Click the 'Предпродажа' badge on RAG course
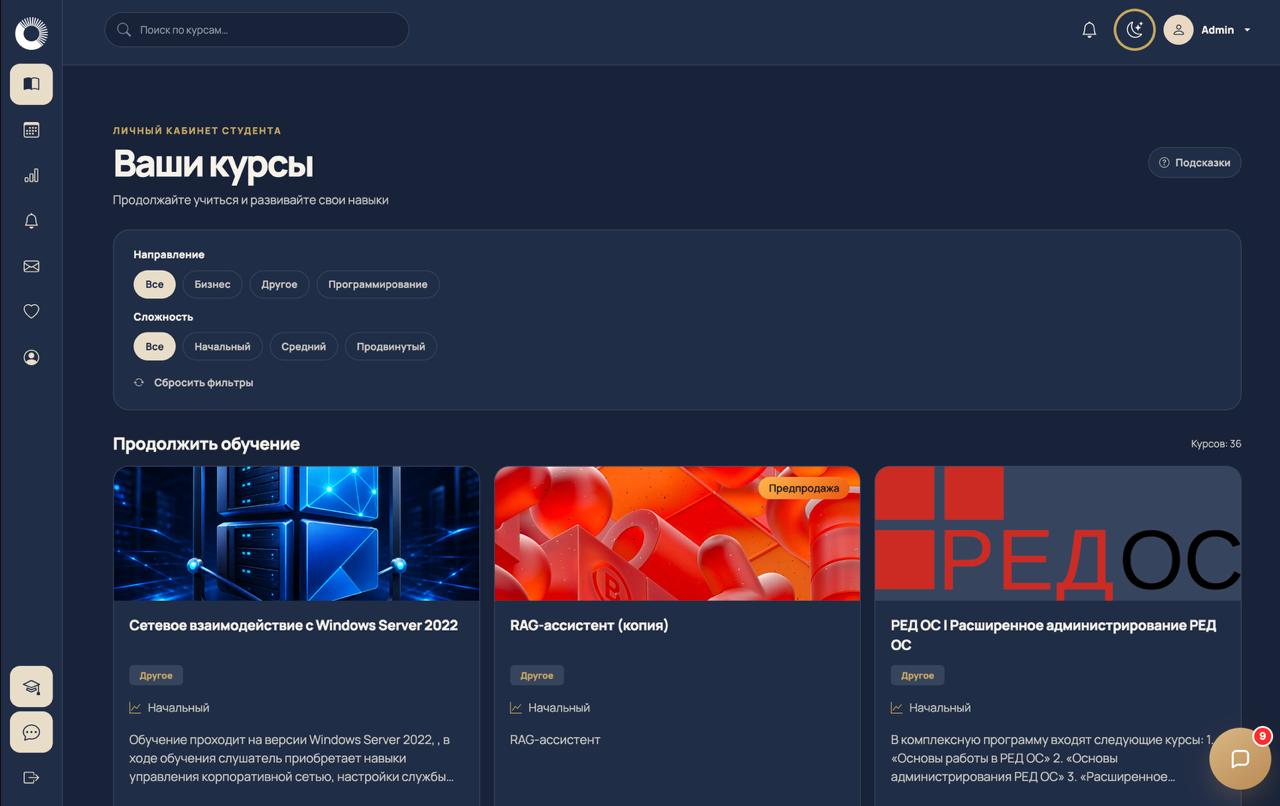This screenshot has width=1280, height=806. [804, 488]
